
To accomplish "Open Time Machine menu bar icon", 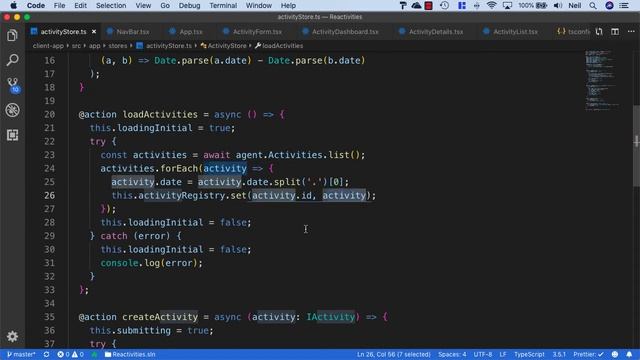I will pos(444,5).
